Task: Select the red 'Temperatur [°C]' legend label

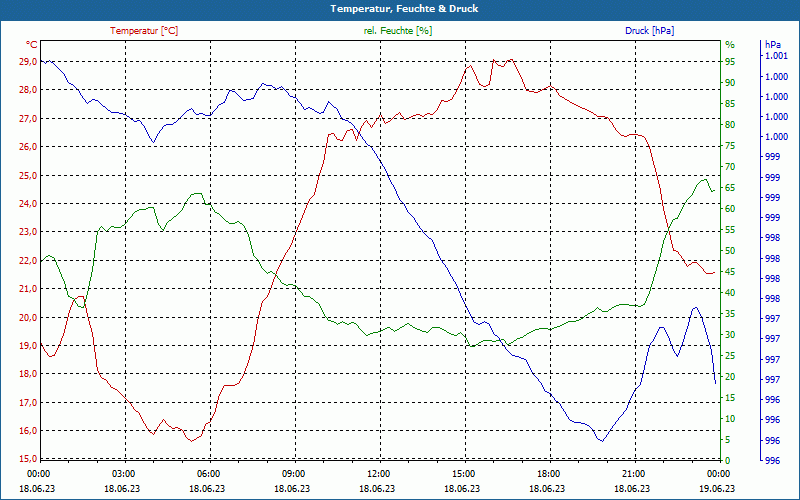Action: click(x=144, y=31)
